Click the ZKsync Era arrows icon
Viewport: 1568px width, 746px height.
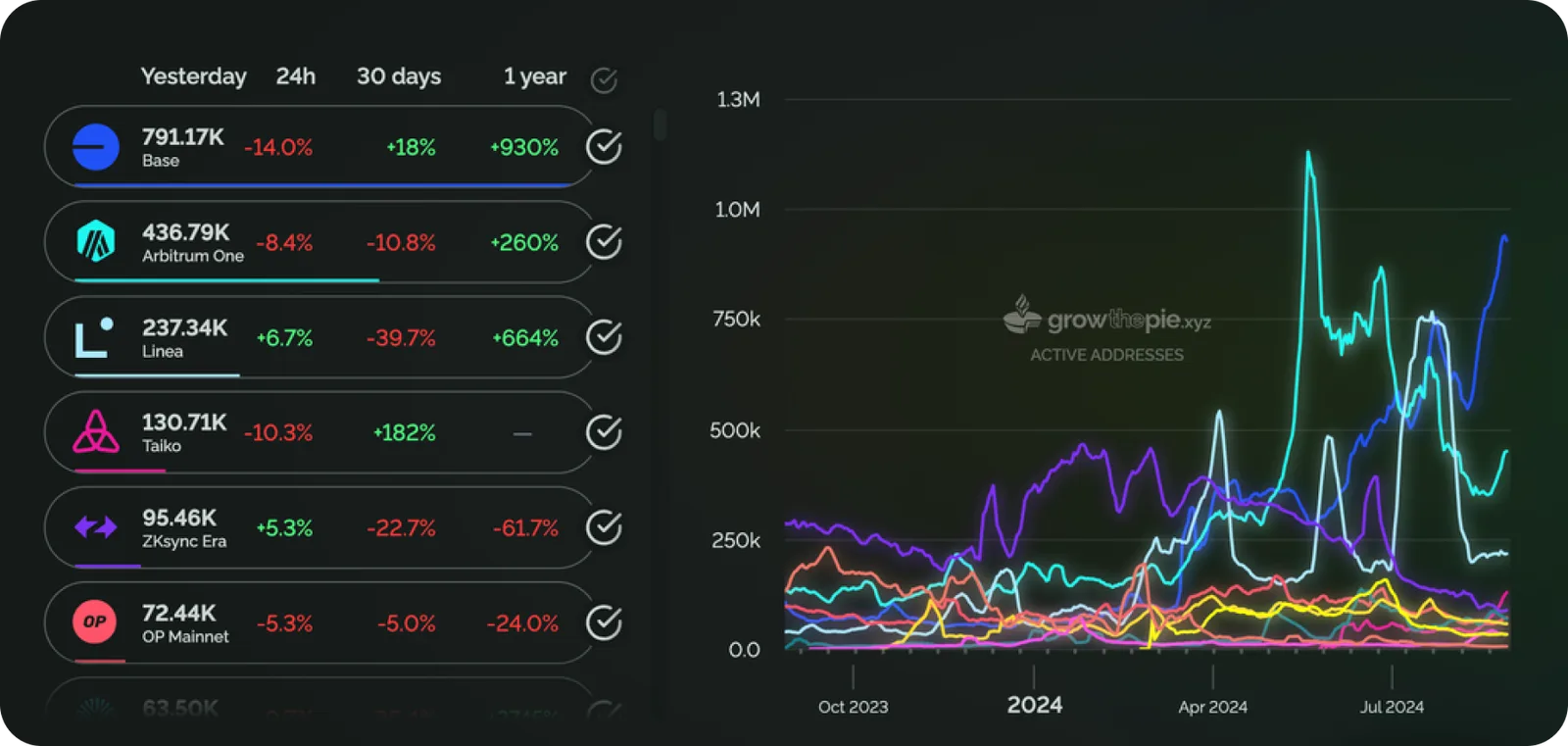[x=95, y=527]
